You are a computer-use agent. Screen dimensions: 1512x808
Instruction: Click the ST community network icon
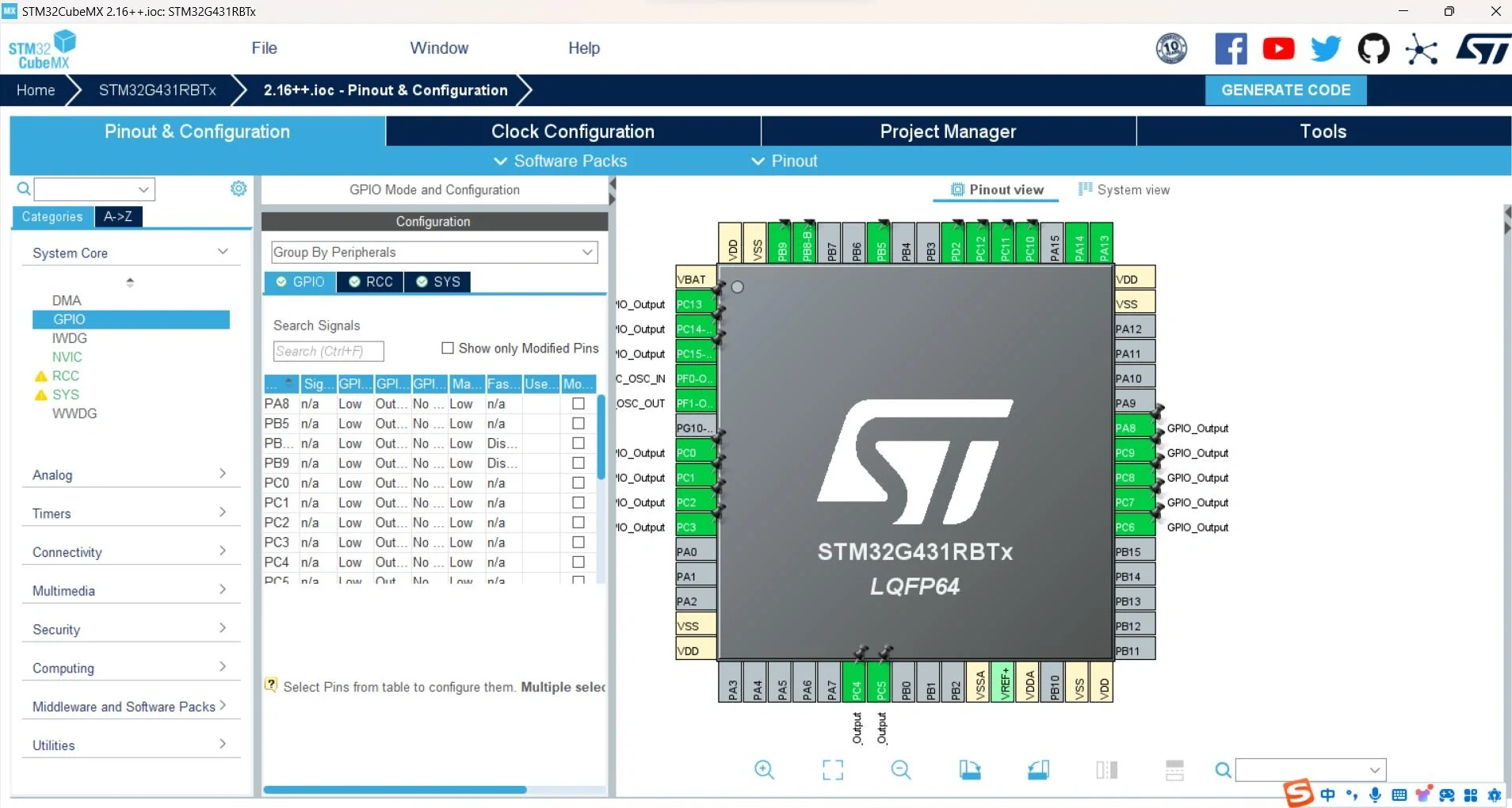1422,50
